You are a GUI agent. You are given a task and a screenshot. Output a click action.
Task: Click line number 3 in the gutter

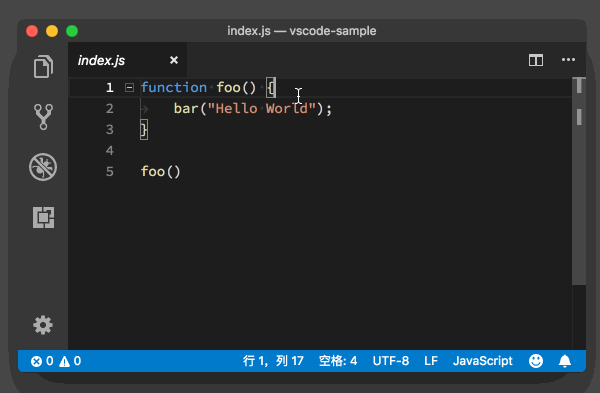[x=110, y=130]
